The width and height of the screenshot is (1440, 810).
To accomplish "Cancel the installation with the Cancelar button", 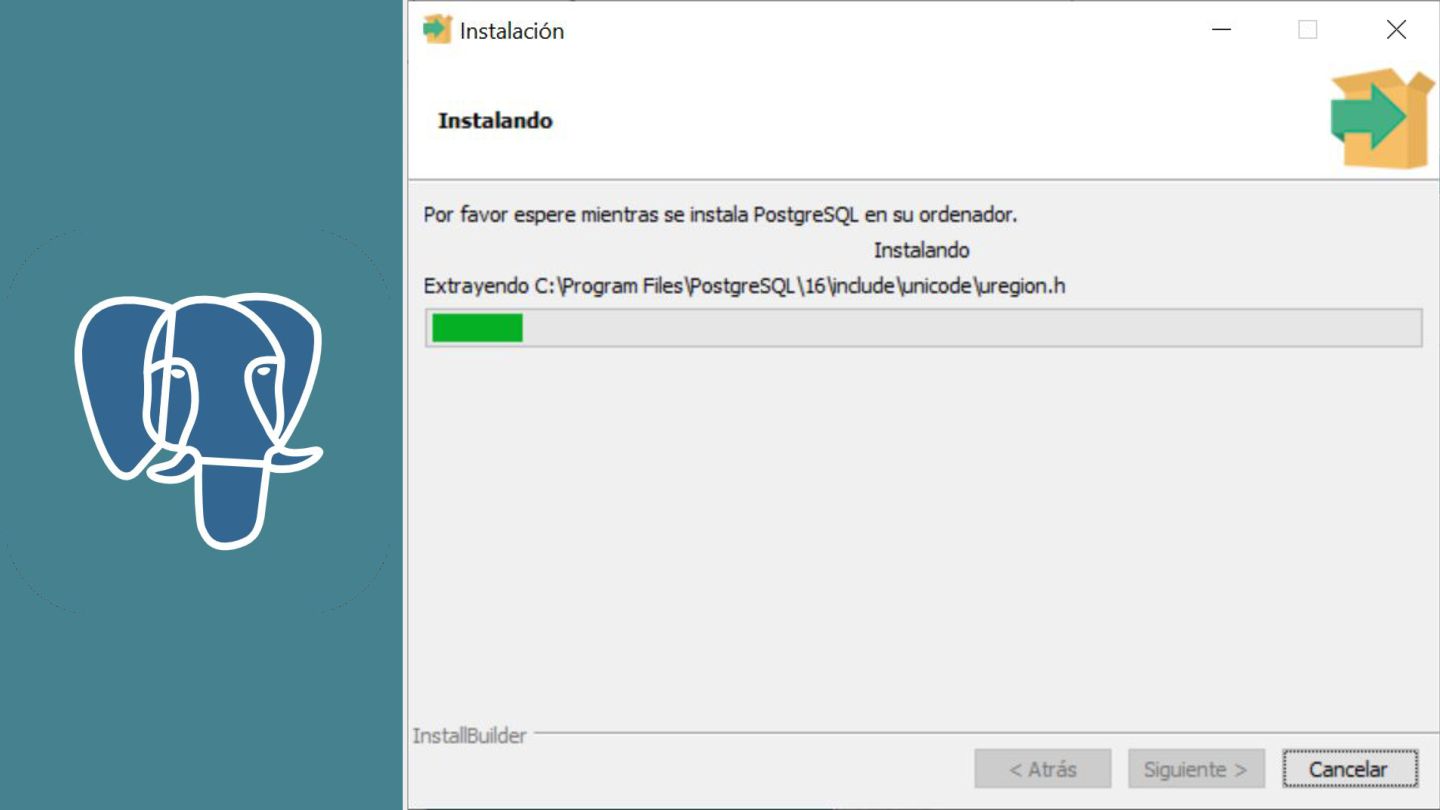I will click(1349, 769).
